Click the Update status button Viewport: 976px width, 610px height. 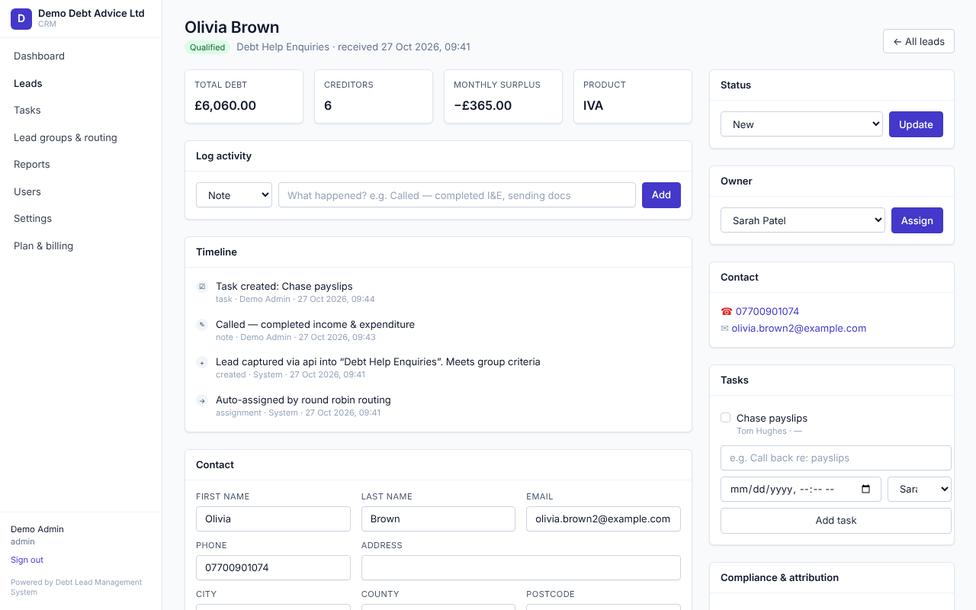[x=916, y=124]
